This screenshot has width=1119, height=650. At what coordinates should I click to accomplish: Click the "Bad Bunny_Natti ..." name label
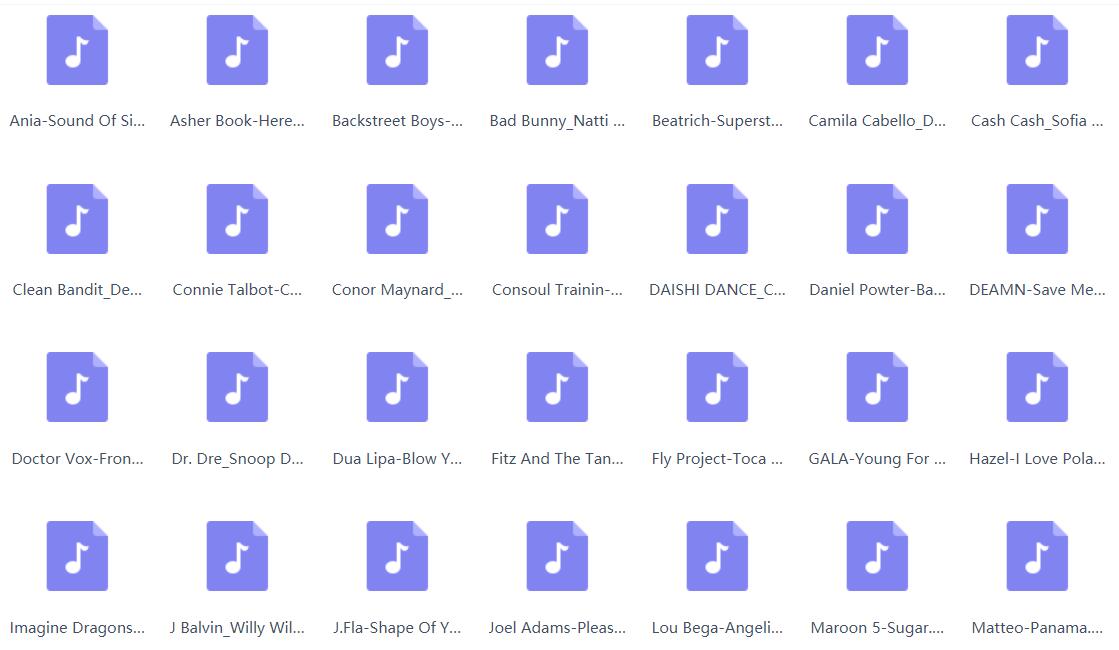point(557,121)
